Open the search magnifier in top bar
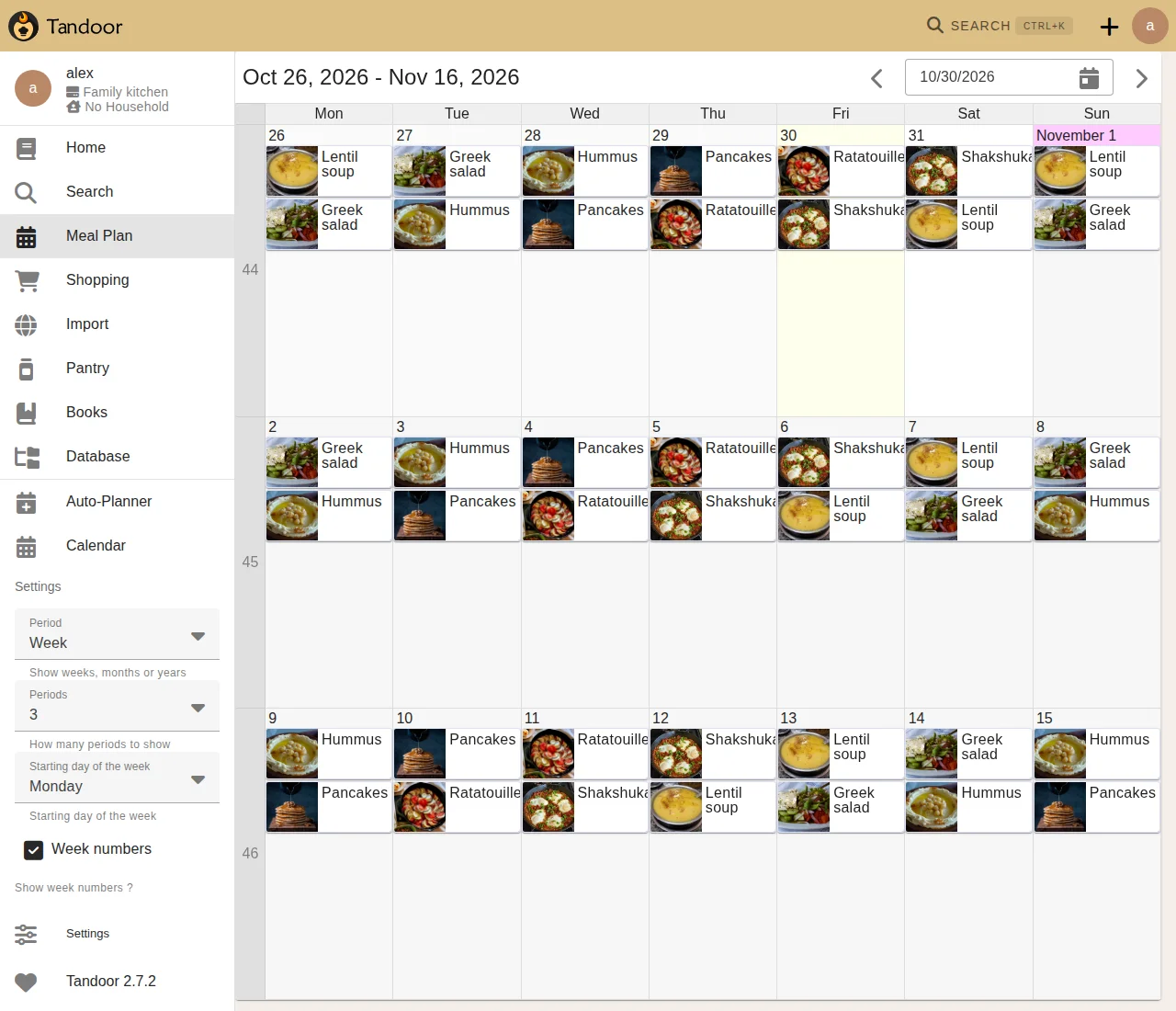The height and width of the screenshot is (1011, 1176). pos(935,25)
